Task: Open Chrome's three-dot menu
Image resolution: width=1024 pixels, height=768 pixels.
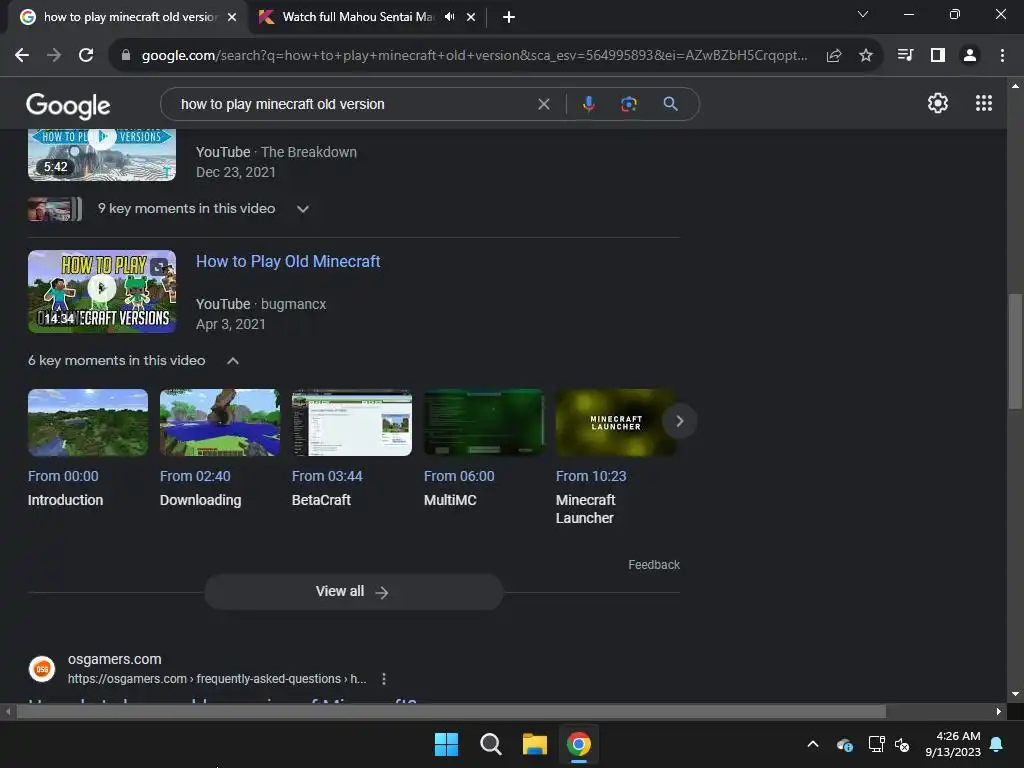Action: [x=1002, y=56]
